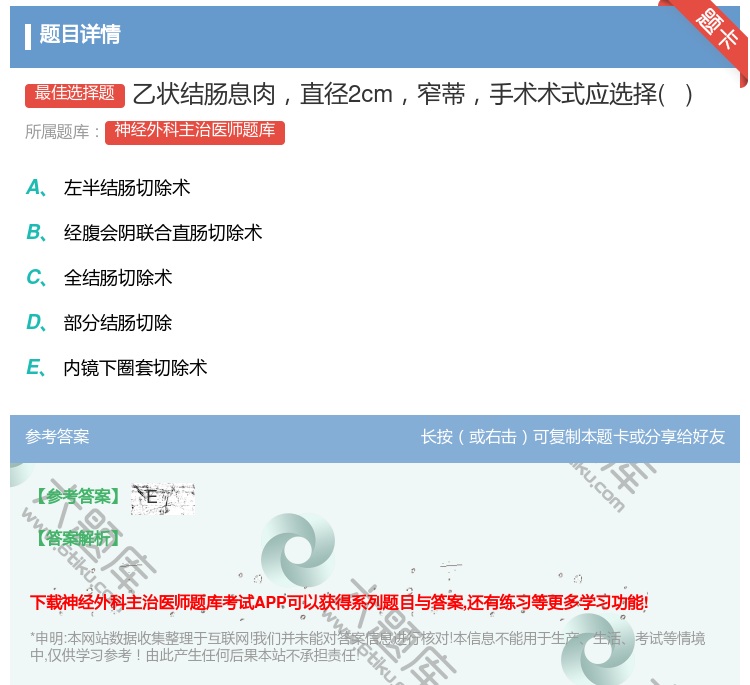Click the 参考答案 section header

(x=57, y=437)
